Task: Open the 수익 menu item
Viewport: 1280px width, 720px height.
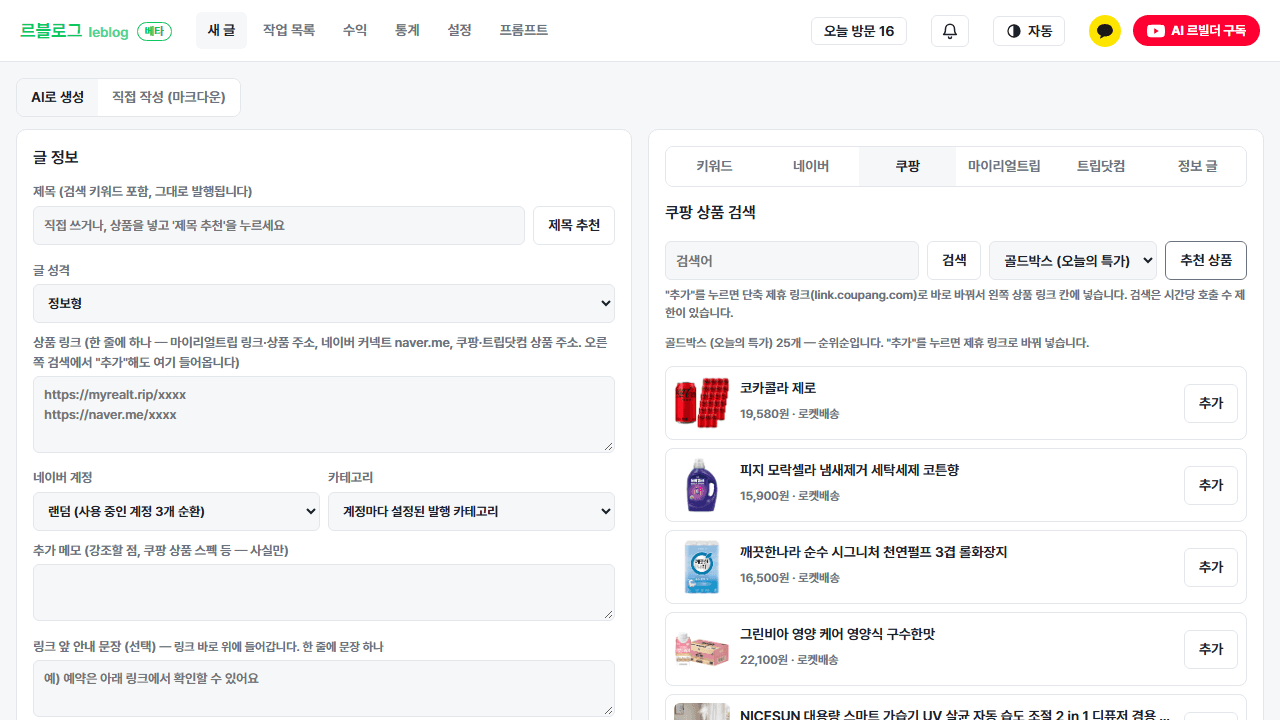Action: pyautogui.click(x=355, y=31)
